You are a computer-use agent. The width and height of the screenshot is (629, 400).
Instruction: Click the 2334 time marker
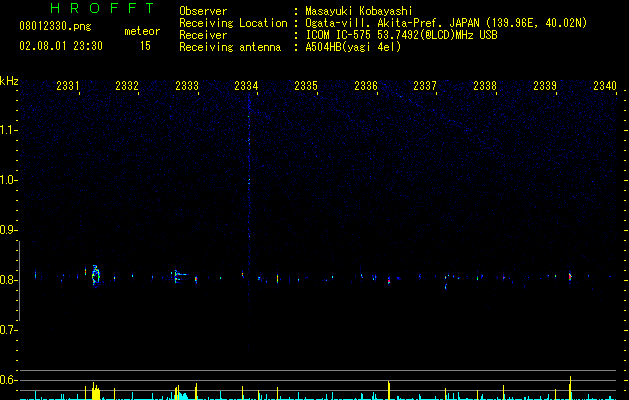[246, 85]
